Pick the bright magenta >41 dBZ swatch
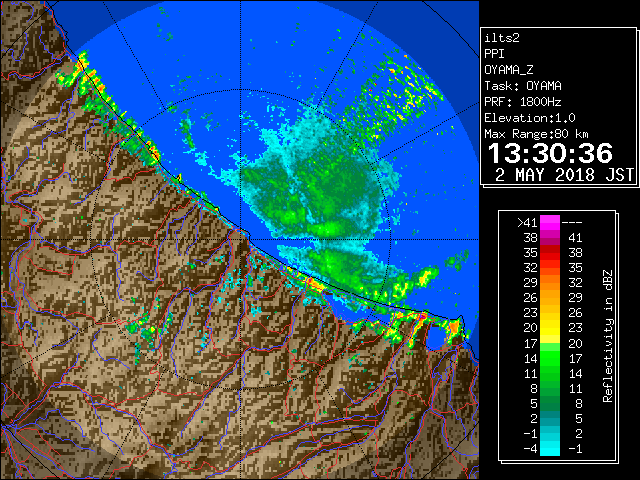The width and height of the screenshot is (640, 480). [550, 223]
